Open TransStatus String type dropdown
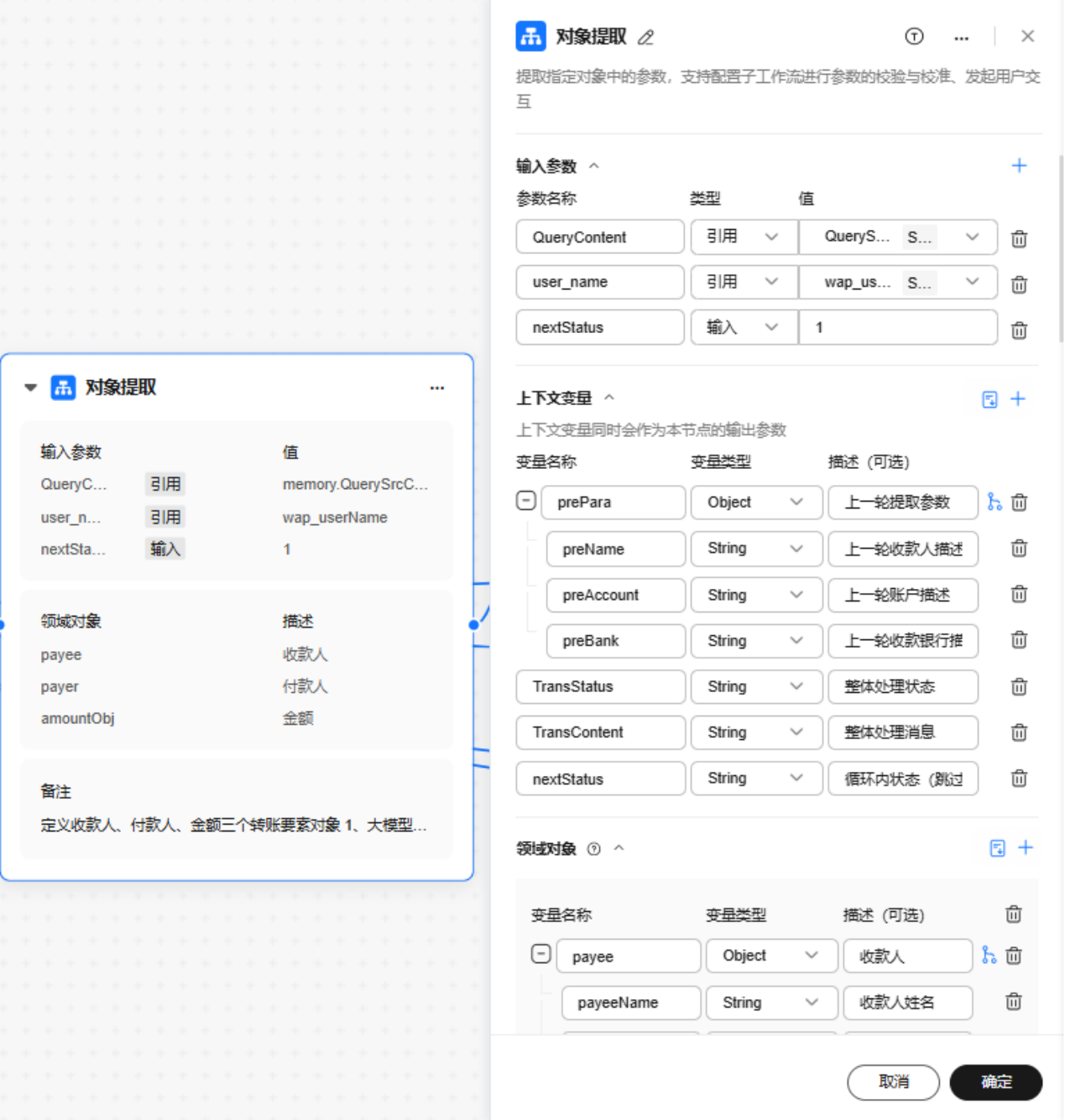Image resolution: width=1065 pixels, height=1120 pixels. click(756, 686)
